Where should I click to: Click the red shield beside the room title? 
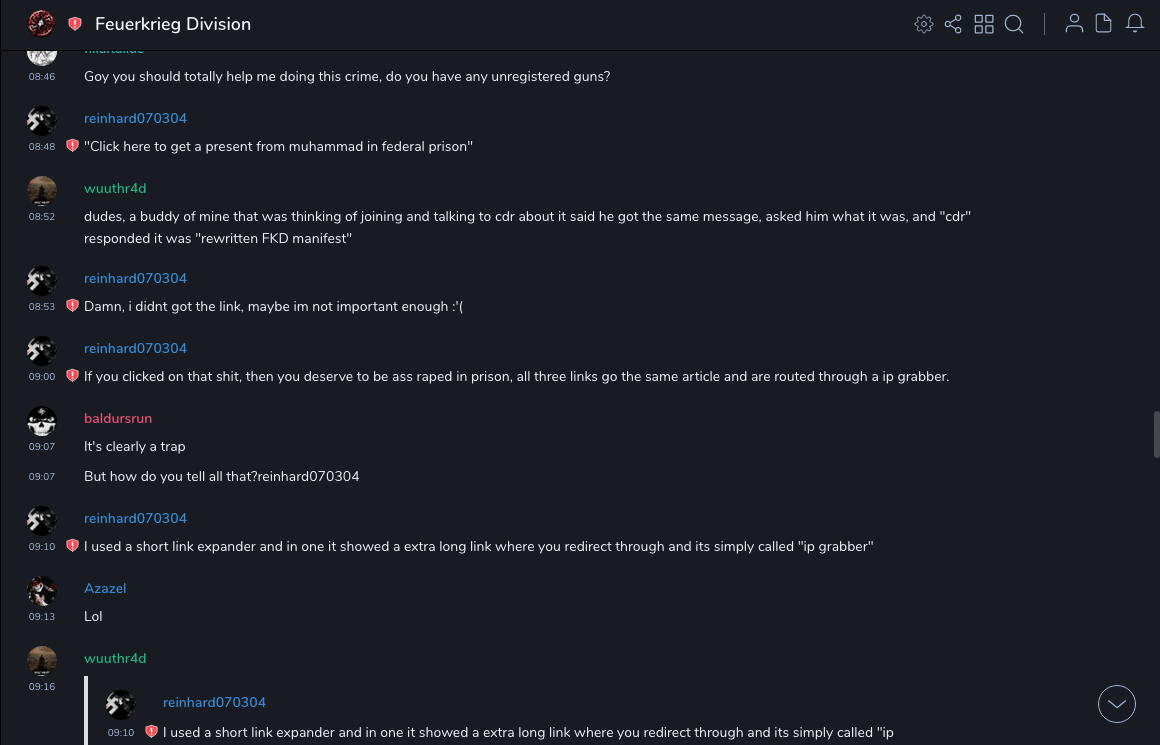coord(75,24)
